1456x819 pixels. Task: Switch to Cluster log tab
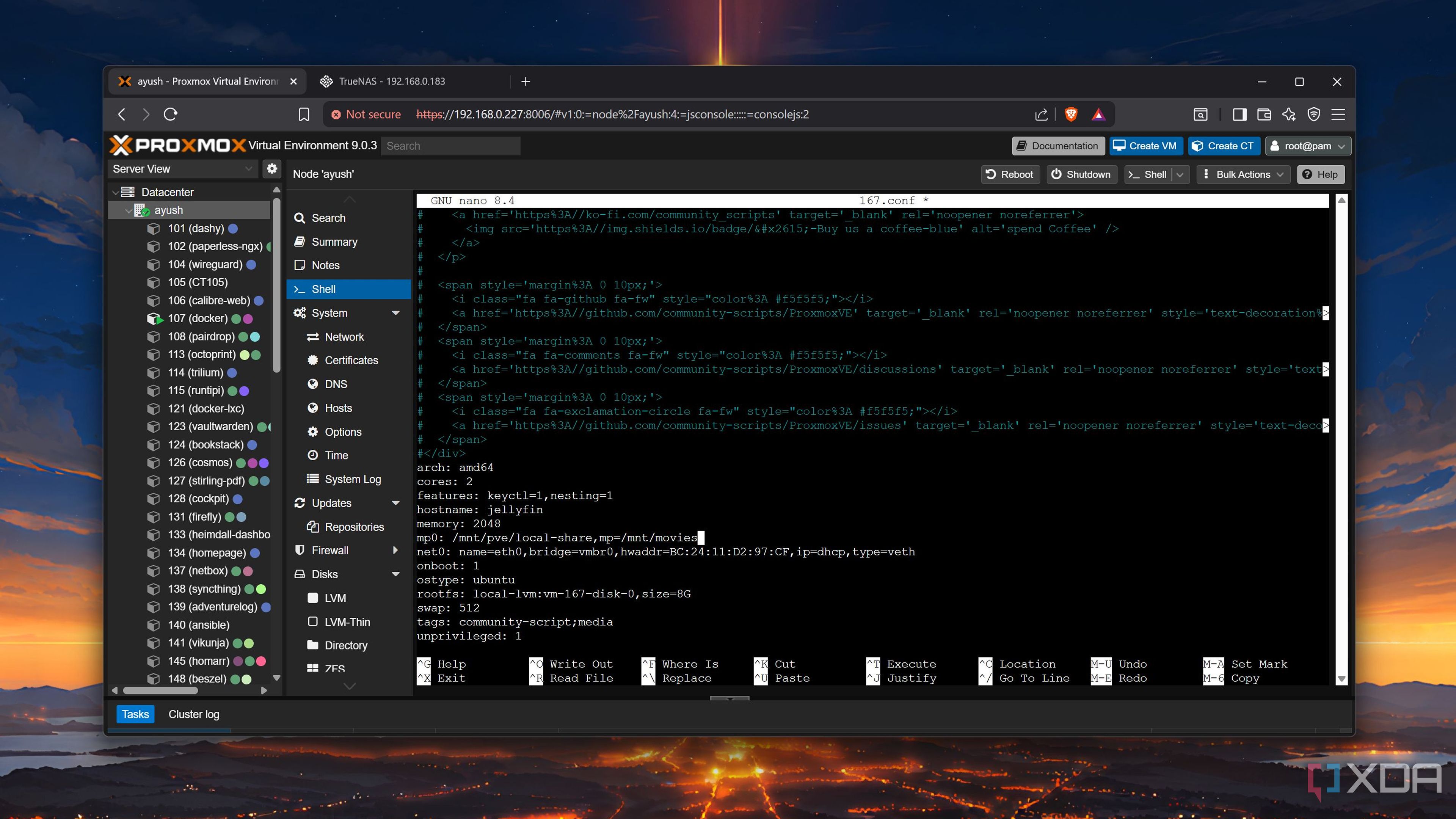pyautogui.click(x=194, y=714)
